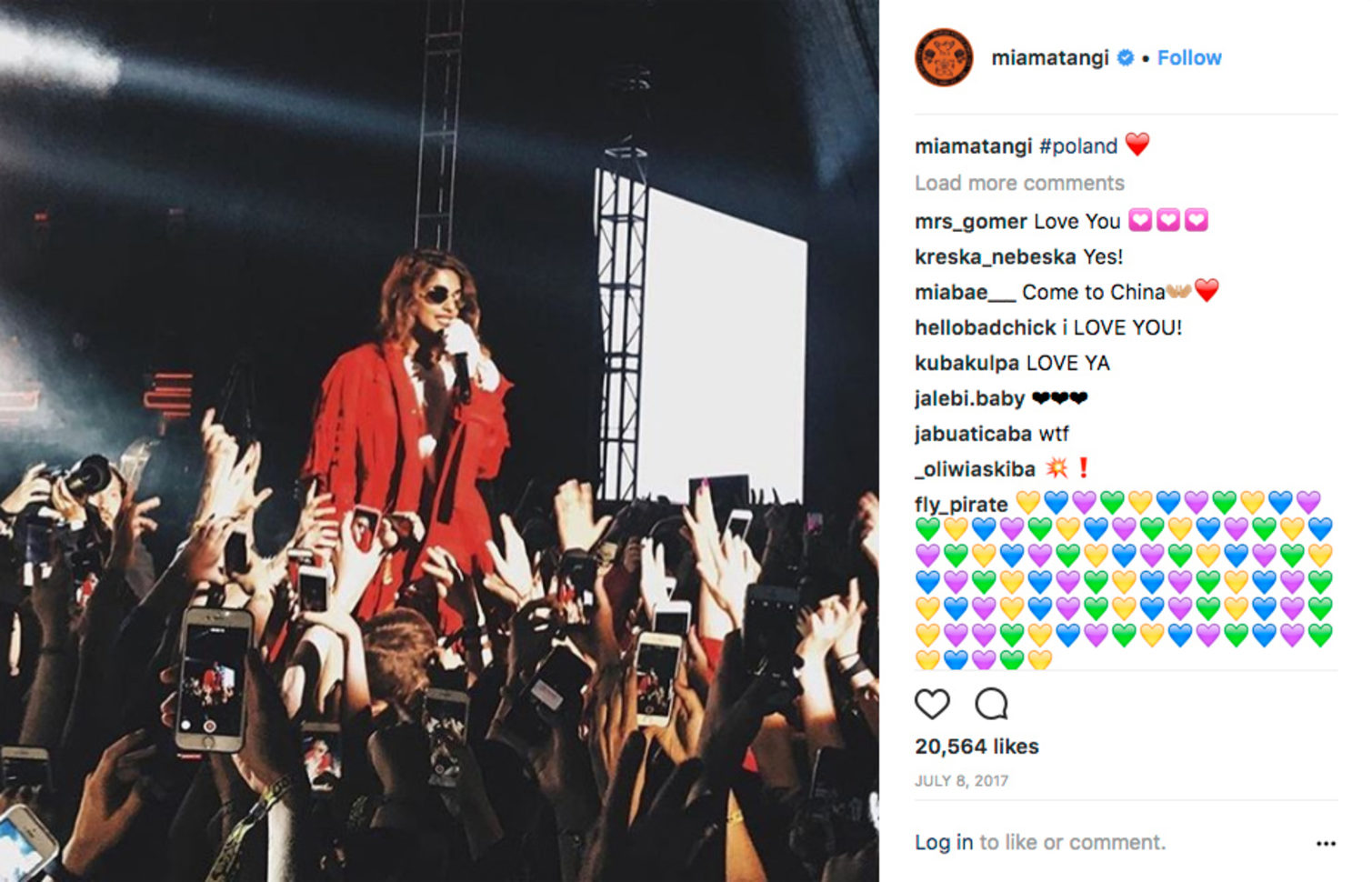Open fly_pirate commenter profile
1372x882 pixels.
click(961, 505)
